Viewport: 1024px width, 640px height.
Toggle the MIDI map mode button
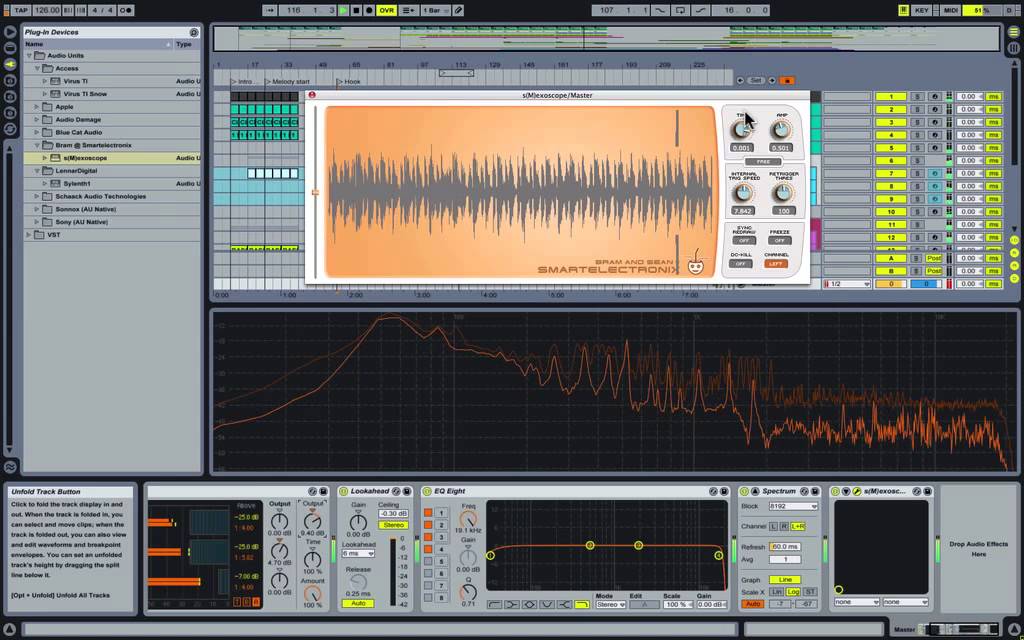(x=950, y=10)
